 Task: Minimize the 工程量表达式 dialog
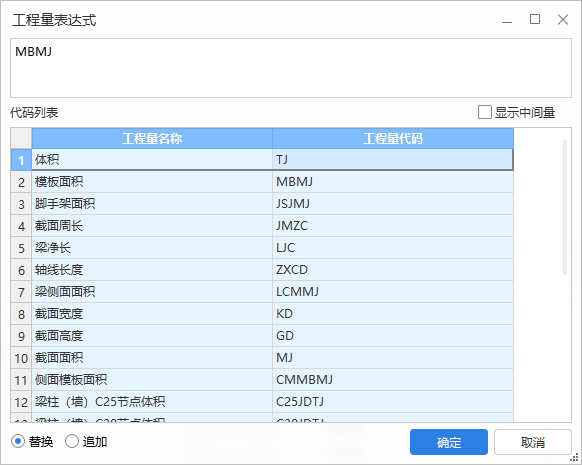(507, 22)
